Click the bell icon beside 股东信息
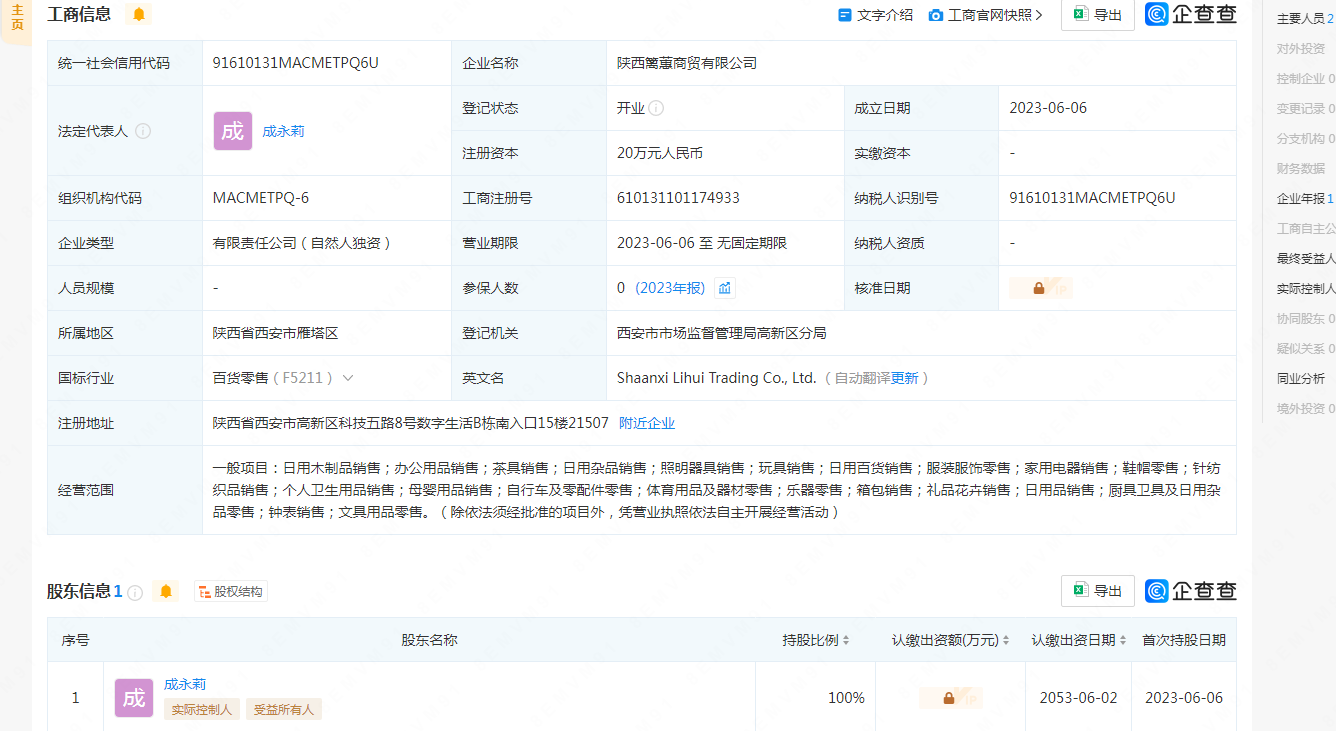The height and width of the screenshot is (731, 1336). 166,591
